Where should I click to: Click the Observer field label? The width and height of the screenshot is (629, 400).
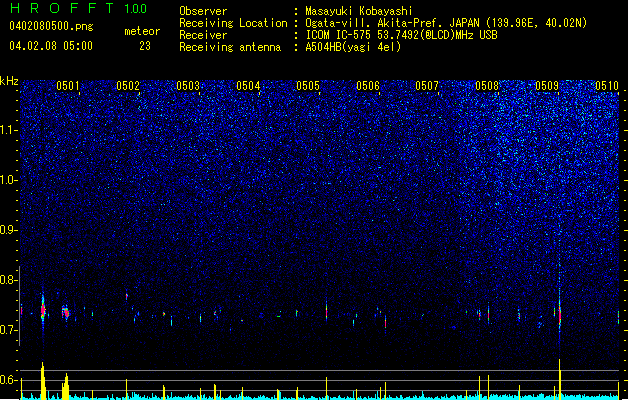203,11
